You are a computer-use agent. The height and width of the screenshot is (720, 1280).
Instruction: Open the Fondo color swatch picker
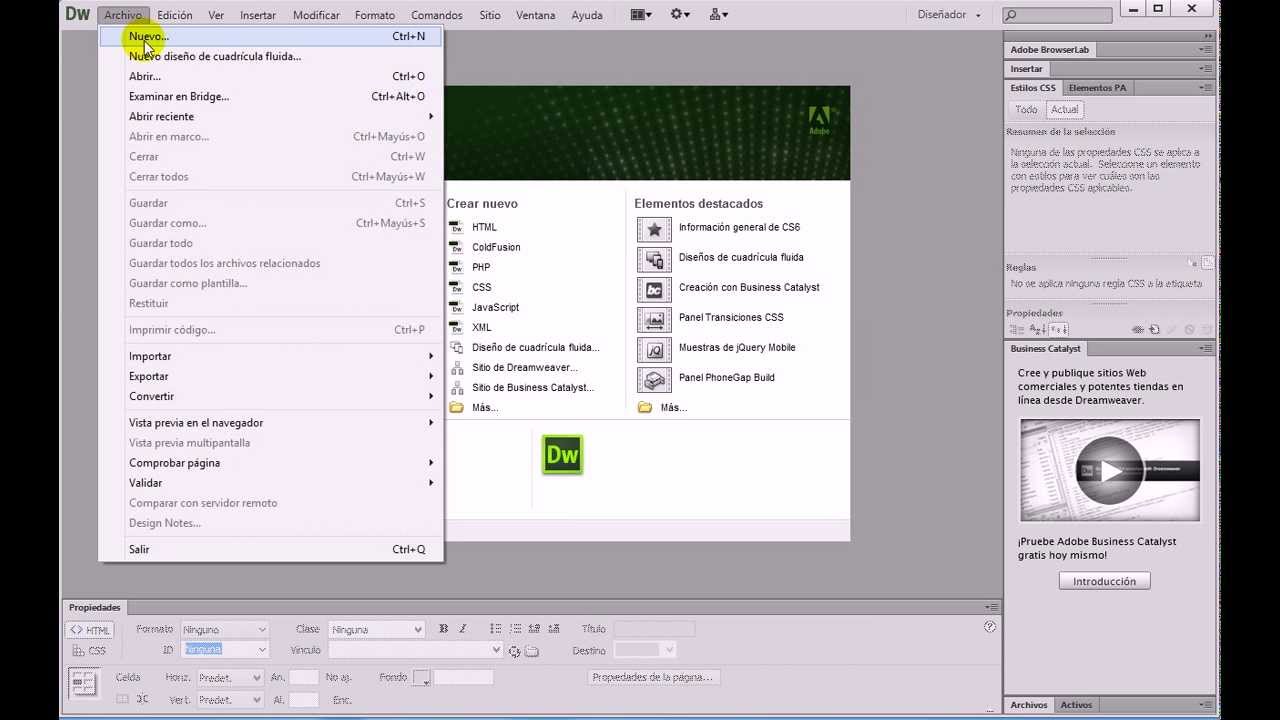coord(422,678)
